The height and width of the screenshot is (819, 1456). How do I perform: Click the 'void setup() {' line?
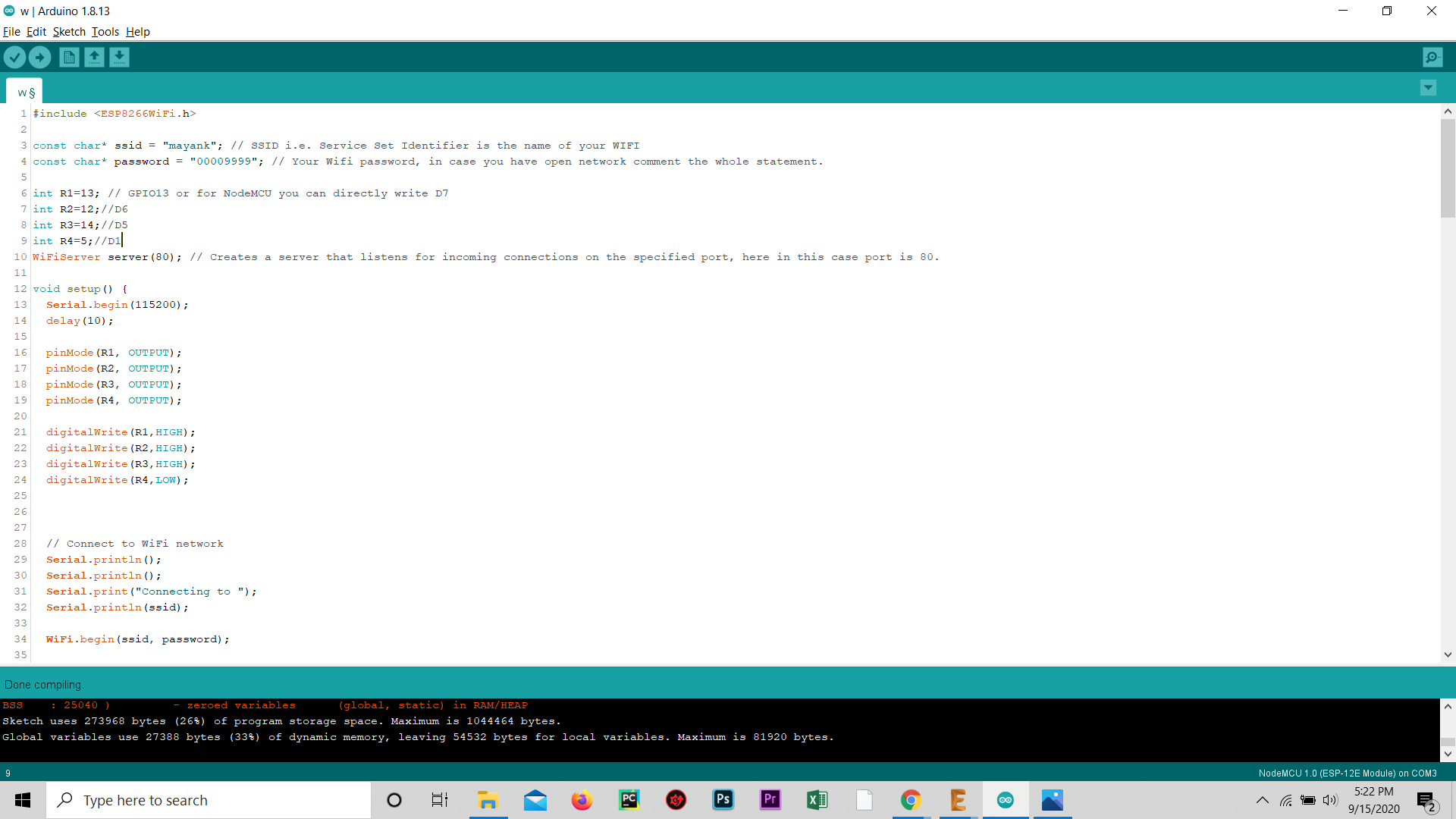[80, 289]
